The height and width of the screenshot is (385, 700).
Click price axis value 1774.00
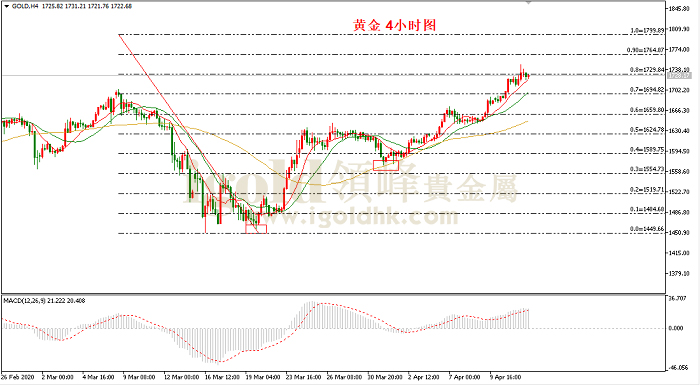679,50
